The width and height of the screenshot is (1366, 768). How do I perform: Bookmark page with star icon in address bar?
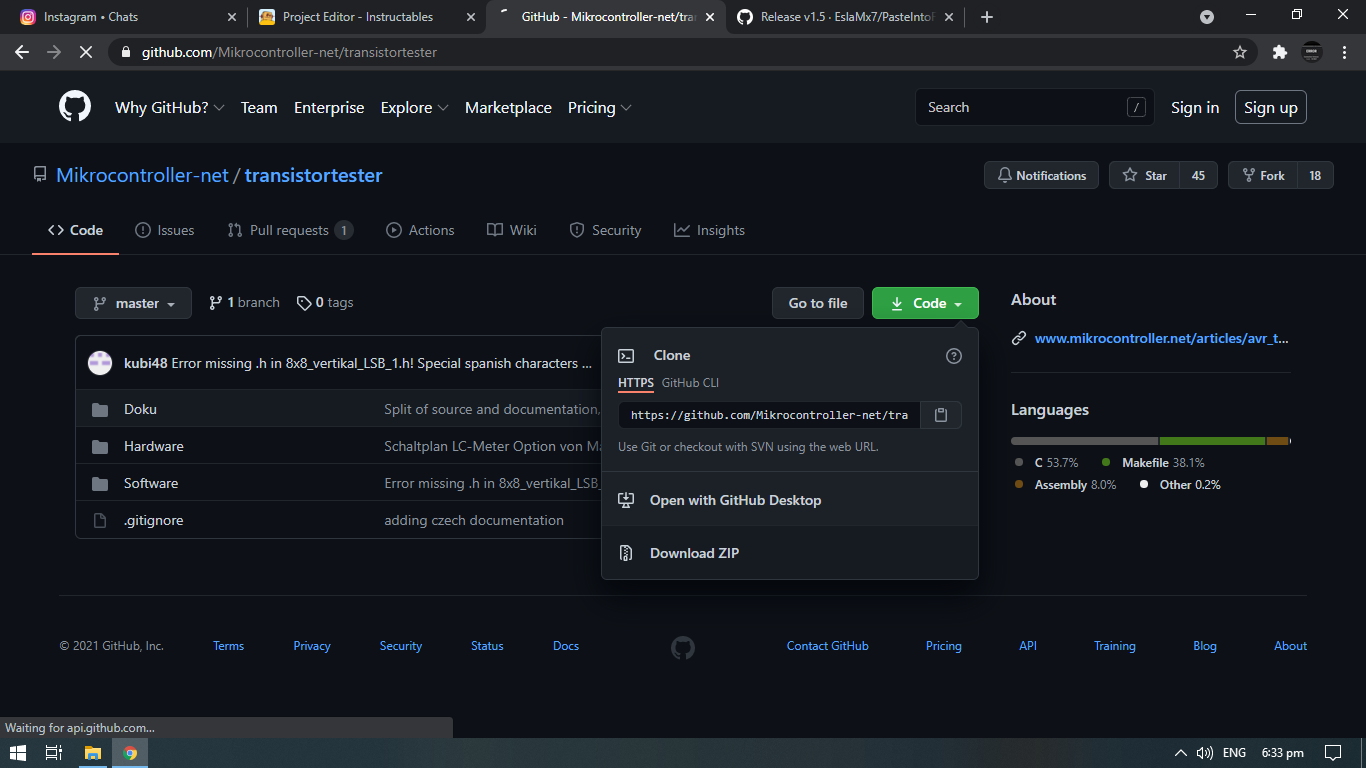click(x=1240, y=52)
